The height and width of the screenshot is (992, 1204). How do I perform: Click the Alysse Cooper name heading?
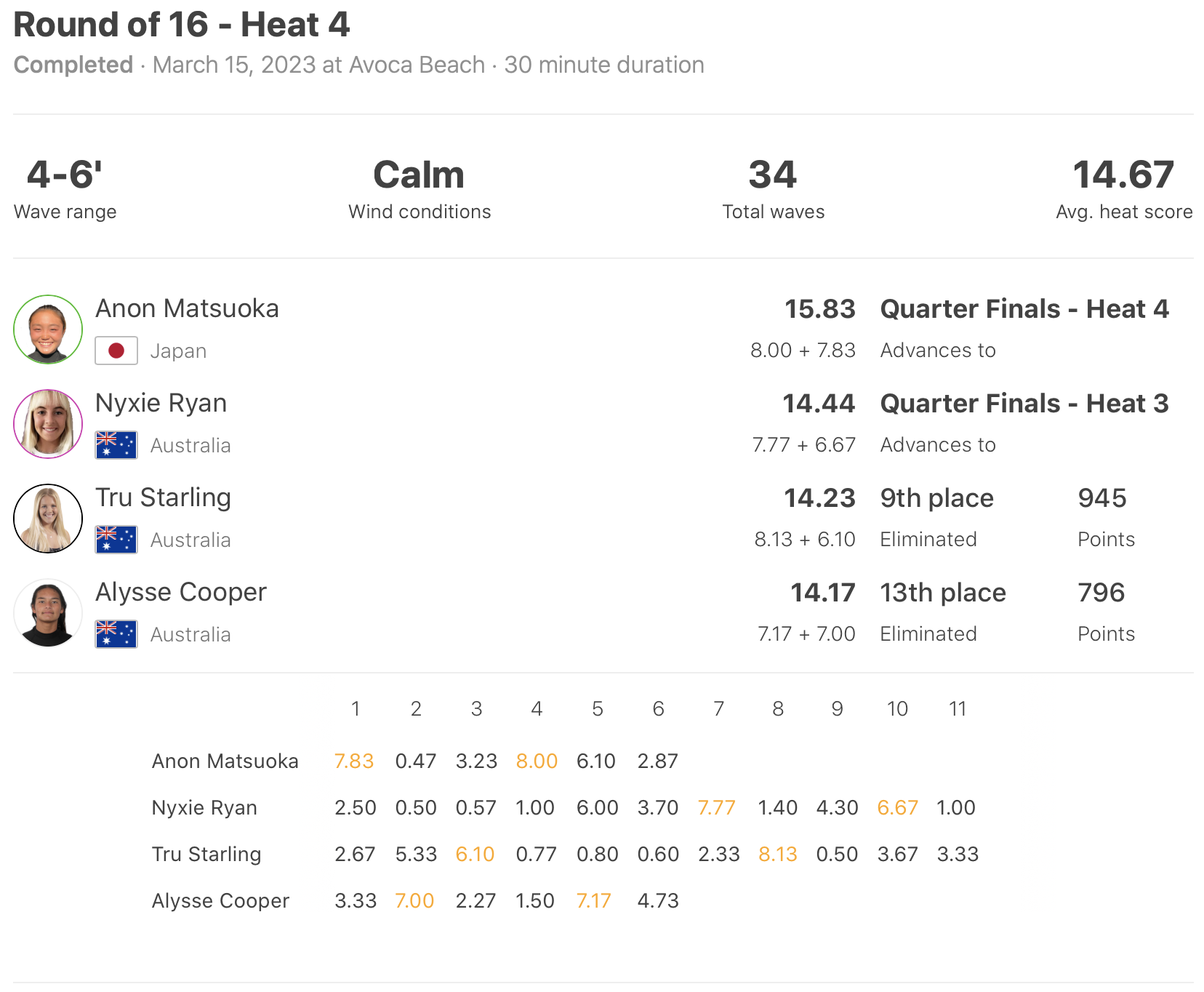(181, 592)
